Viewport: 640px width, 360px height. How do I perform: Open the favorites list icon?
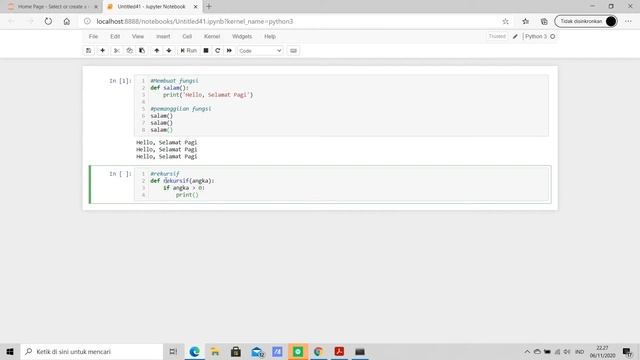click(525, 21)
